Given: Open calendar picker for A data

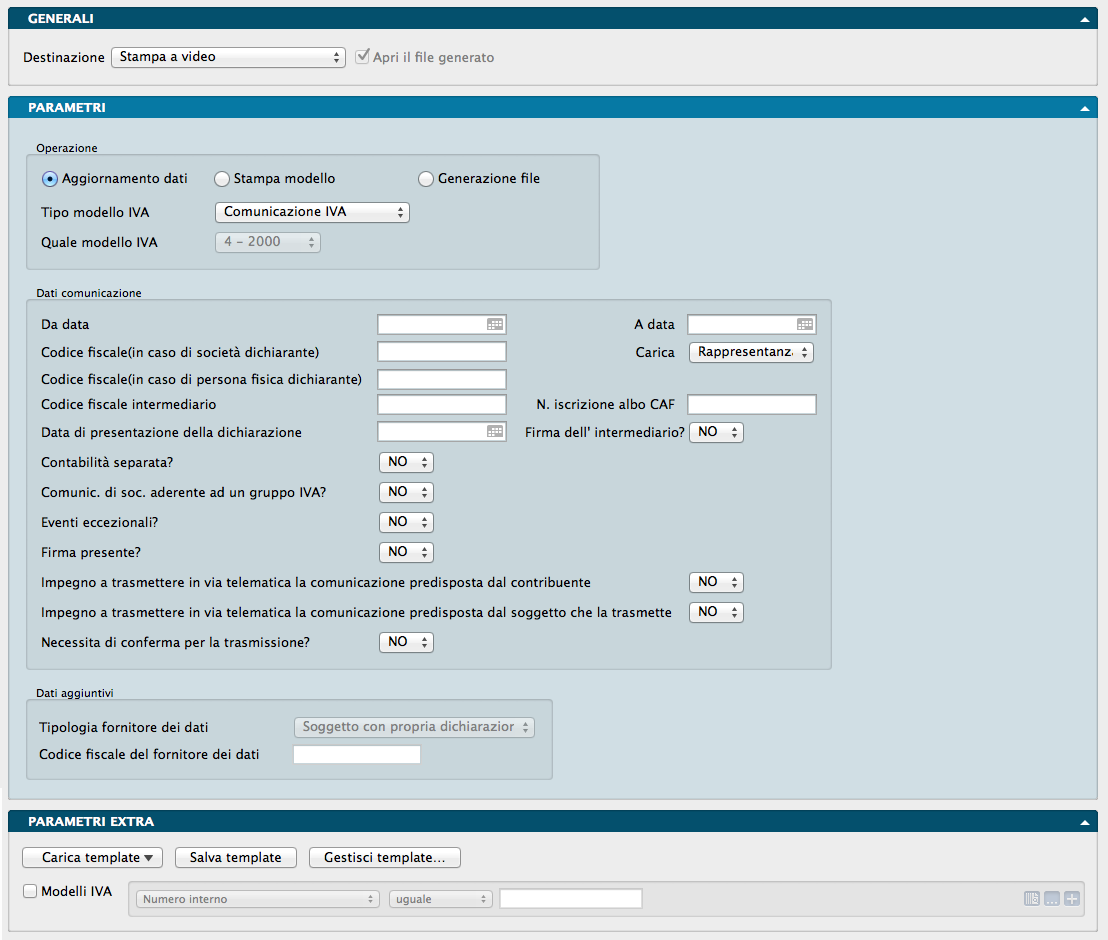Looking at the screenshot, I should [x=804, y=324].
